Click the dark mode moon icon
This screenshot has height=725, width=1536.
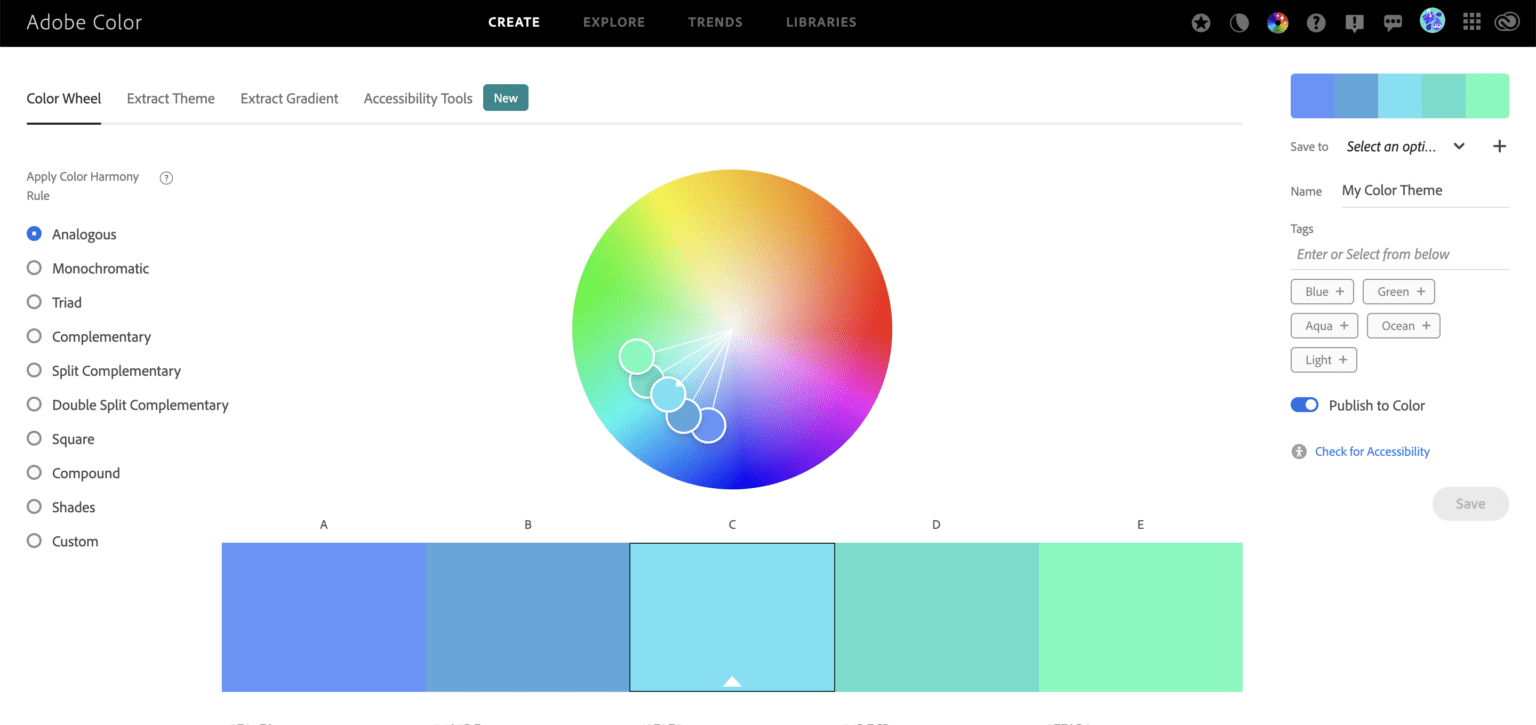pos(1239,21)
